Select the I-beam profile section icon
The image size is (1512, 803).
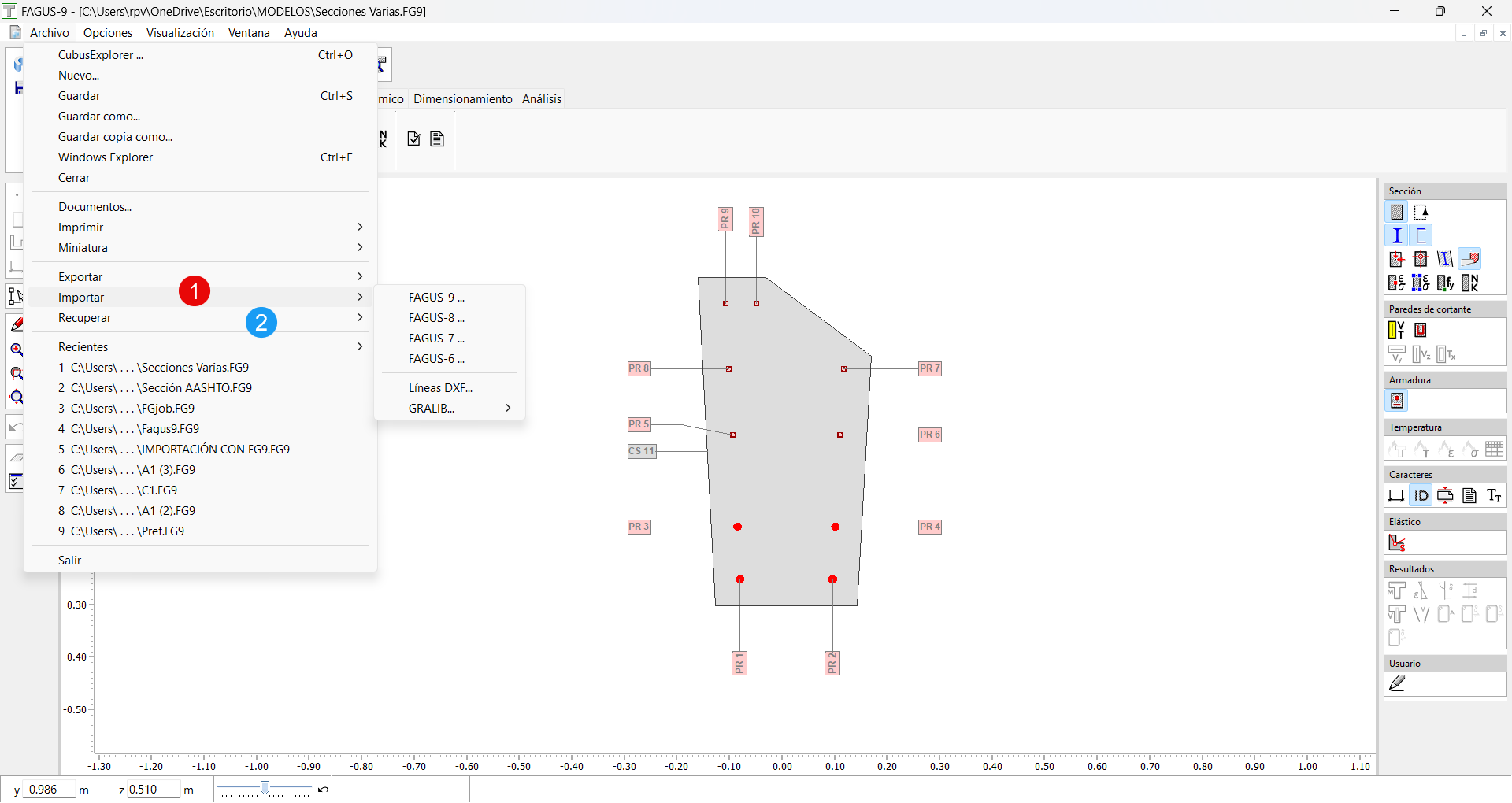click(x=1396, y=235)
